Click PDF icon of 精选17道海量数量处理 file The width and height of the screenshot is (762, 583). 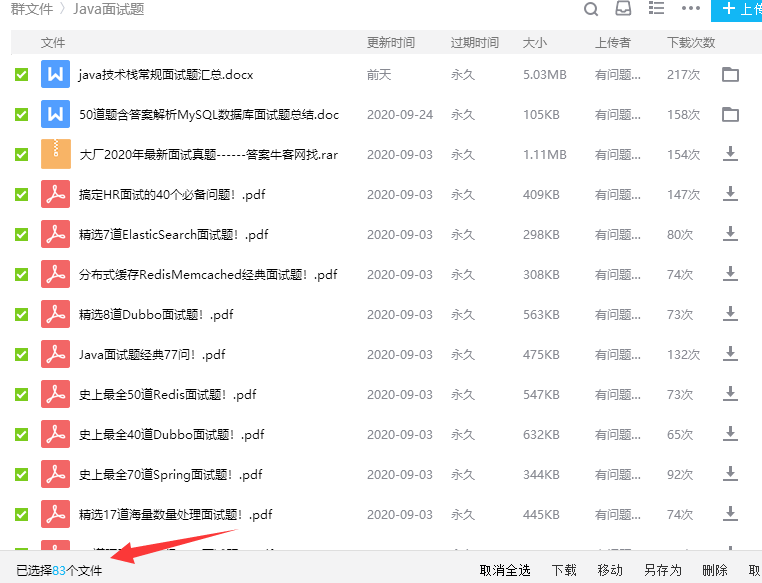coord(55,514)
